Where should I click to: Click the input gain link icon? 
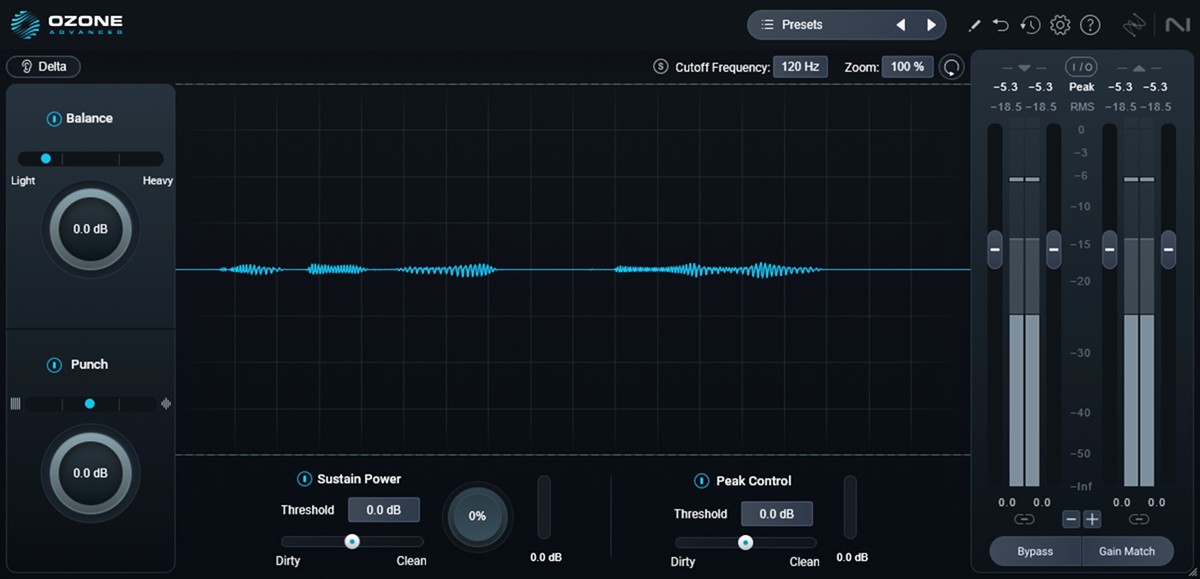[x=1024, y=519]
